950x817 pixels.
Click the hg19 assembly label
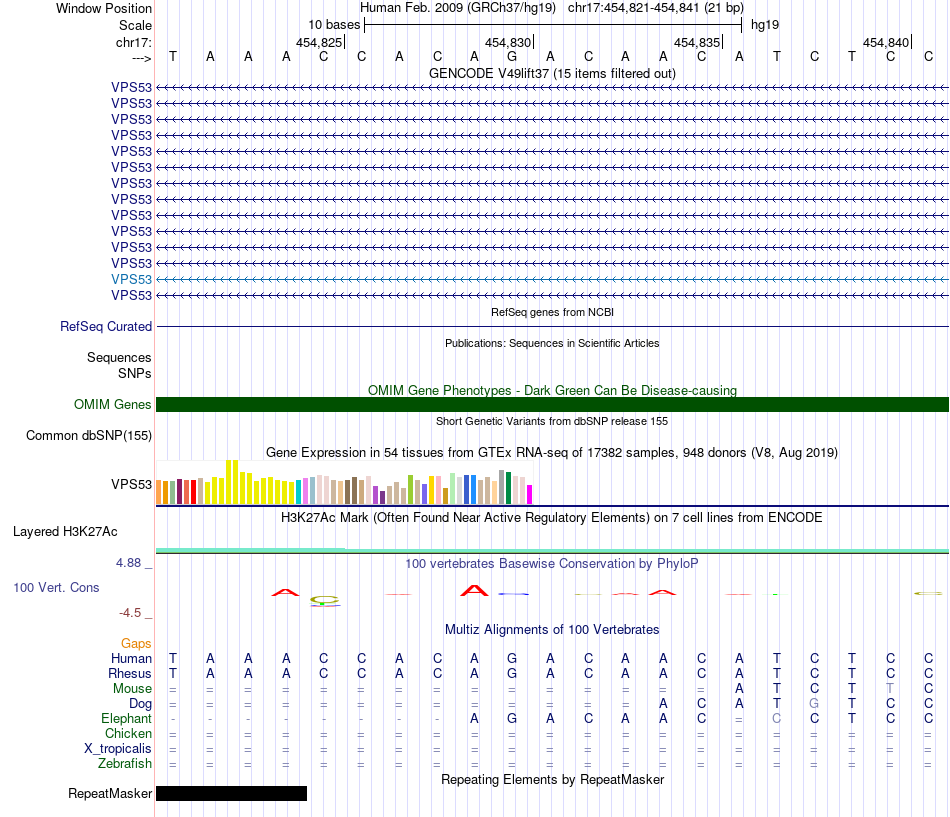coord(765,25)
